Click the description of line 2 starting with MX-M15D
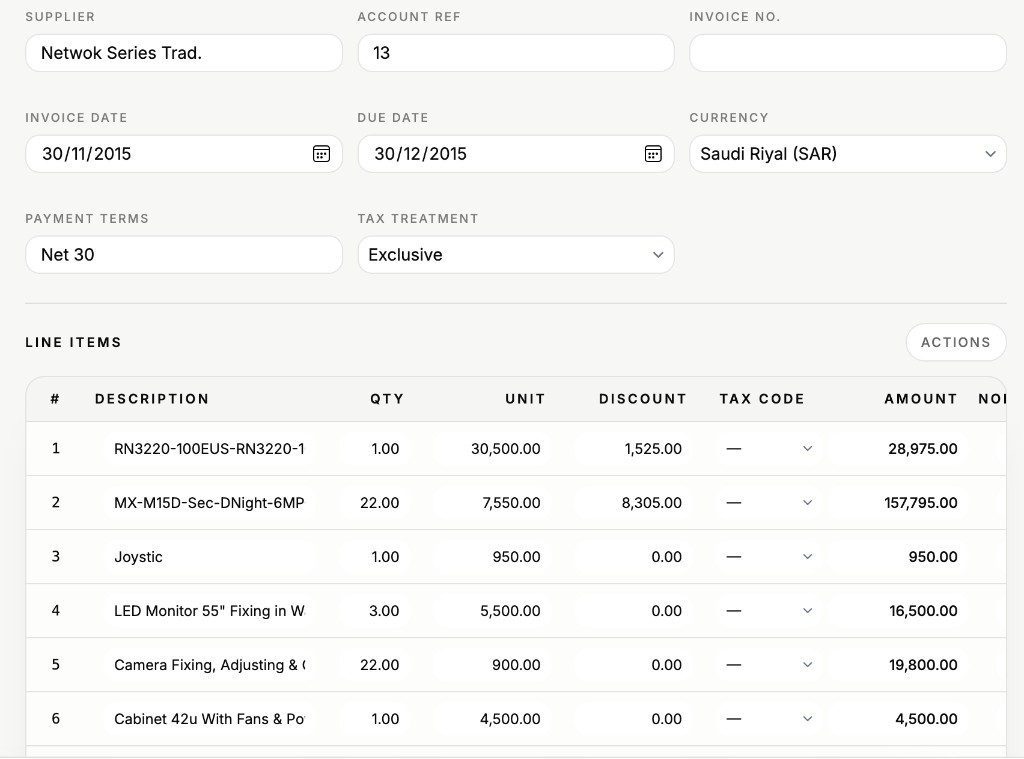1024x759 pixels. [x=210, y=503]
